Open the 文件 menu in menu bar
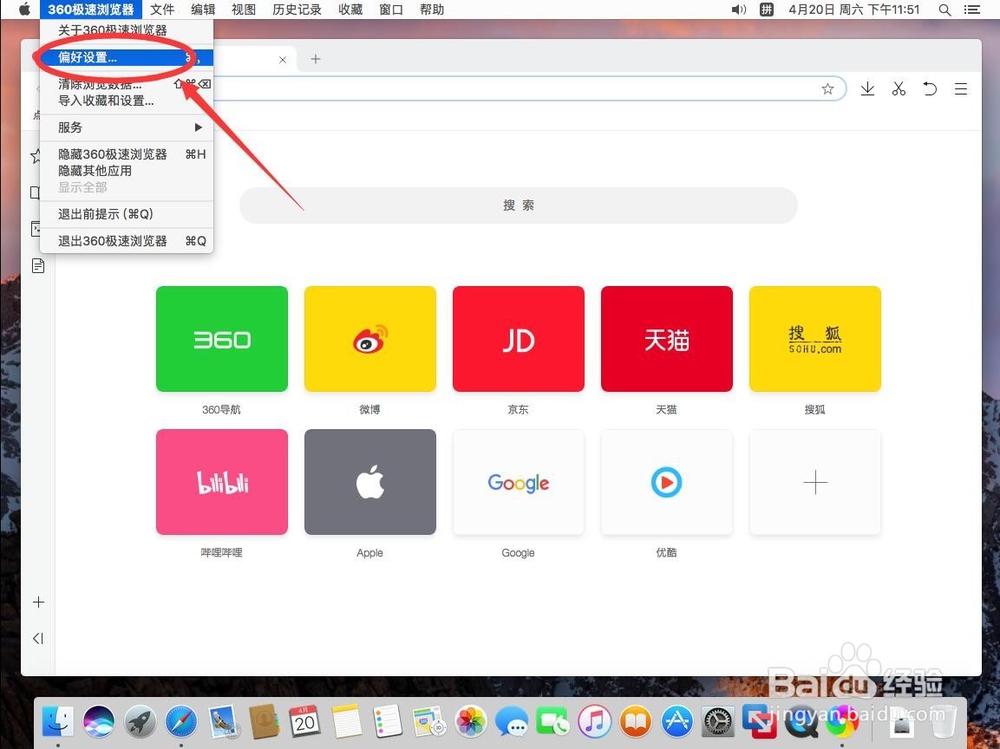The image size is (1000, 749). (x=162, y=10)
